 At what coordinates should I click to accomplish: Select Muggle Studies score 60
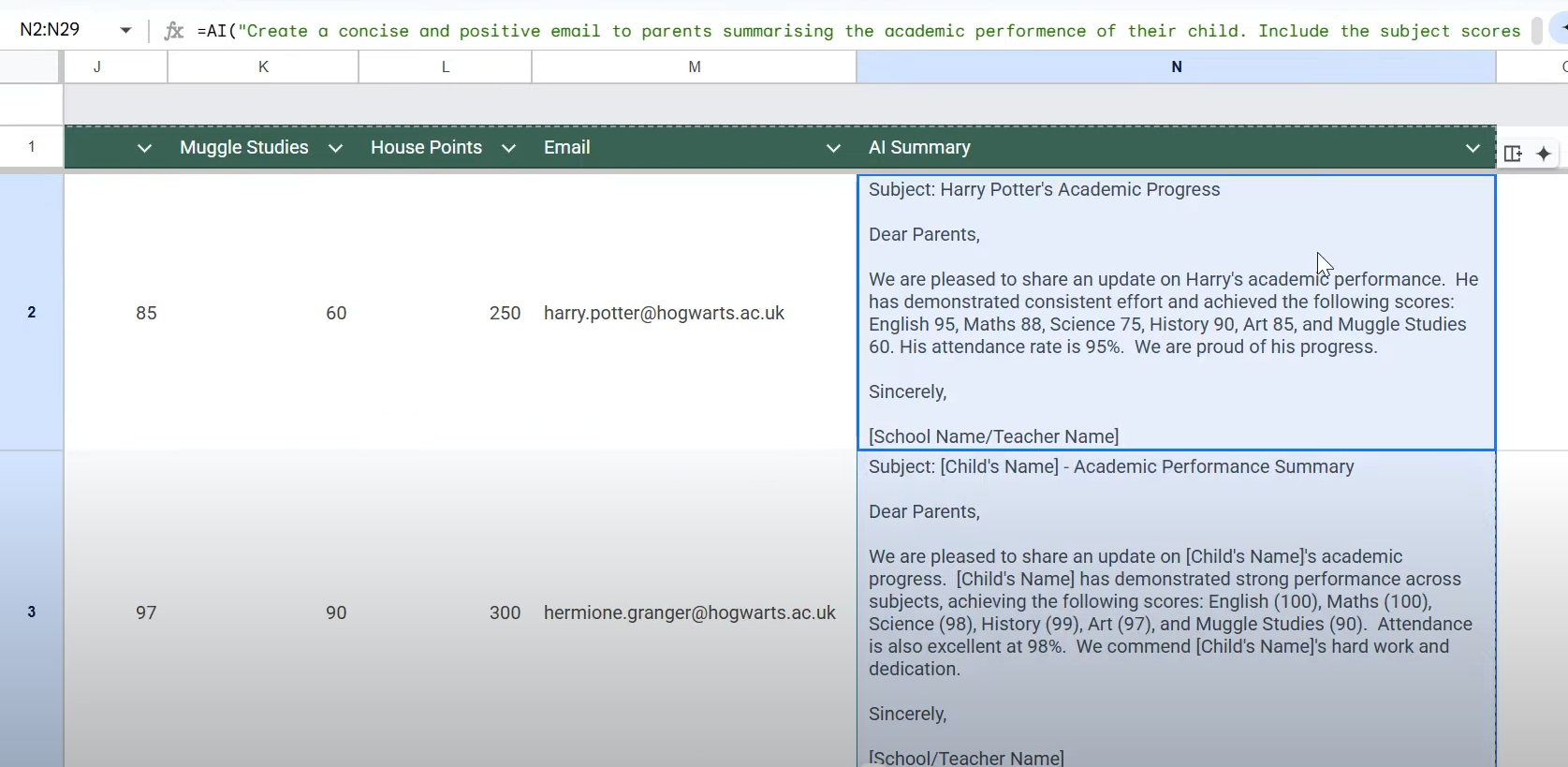pyautogui.click(x=263, y=313)
